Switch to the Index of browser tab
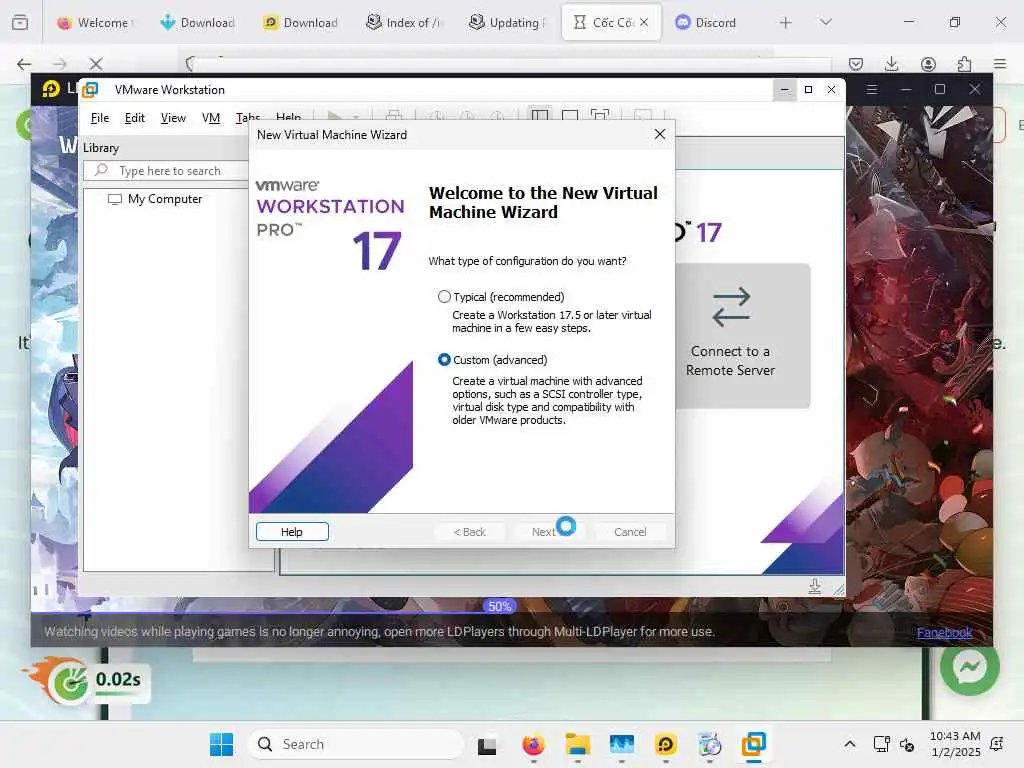Screen dimensions: 1024x768 [x=403, y=23]
